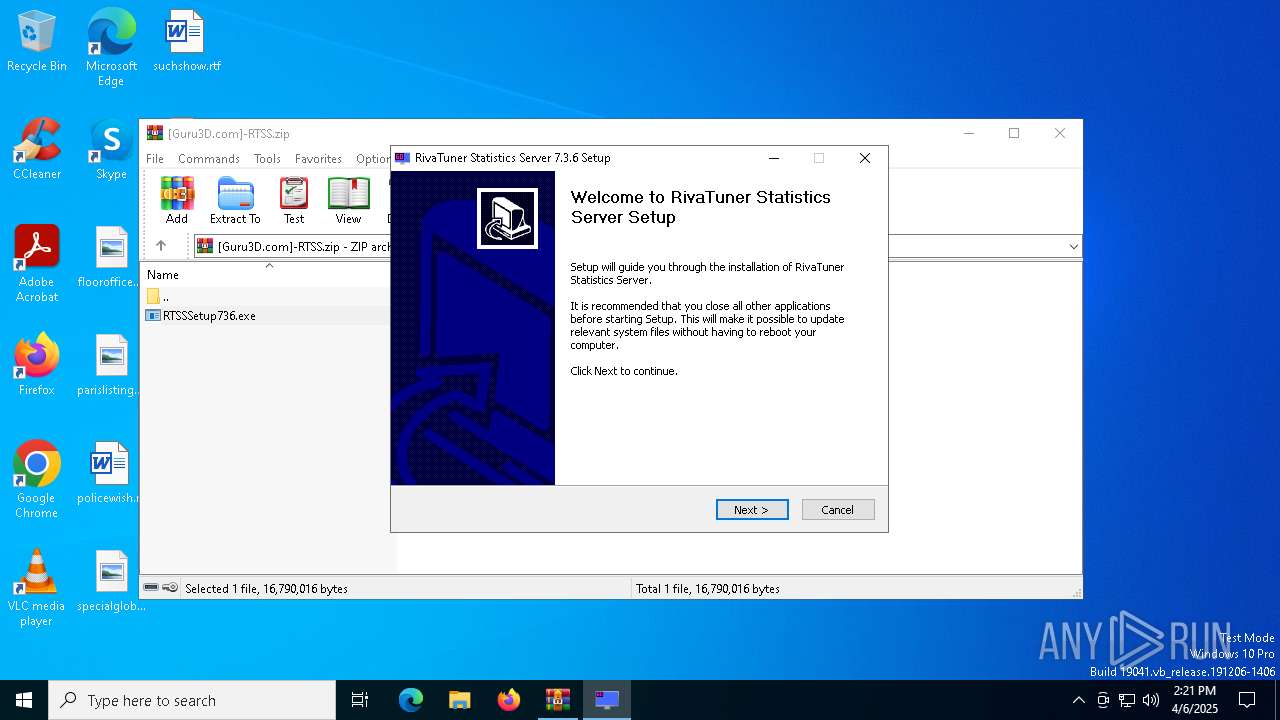Open Adobe Acrobat desktop shortcut
Image resolution: width=1280 pixels, height=720 pixels.
[37, 264]
